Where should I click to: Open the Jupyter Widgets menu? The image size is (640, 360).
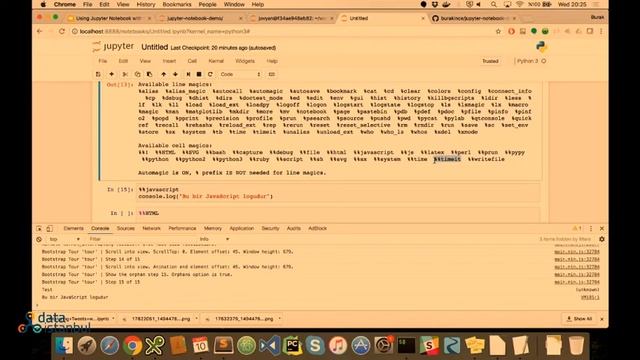coord(245,61)
